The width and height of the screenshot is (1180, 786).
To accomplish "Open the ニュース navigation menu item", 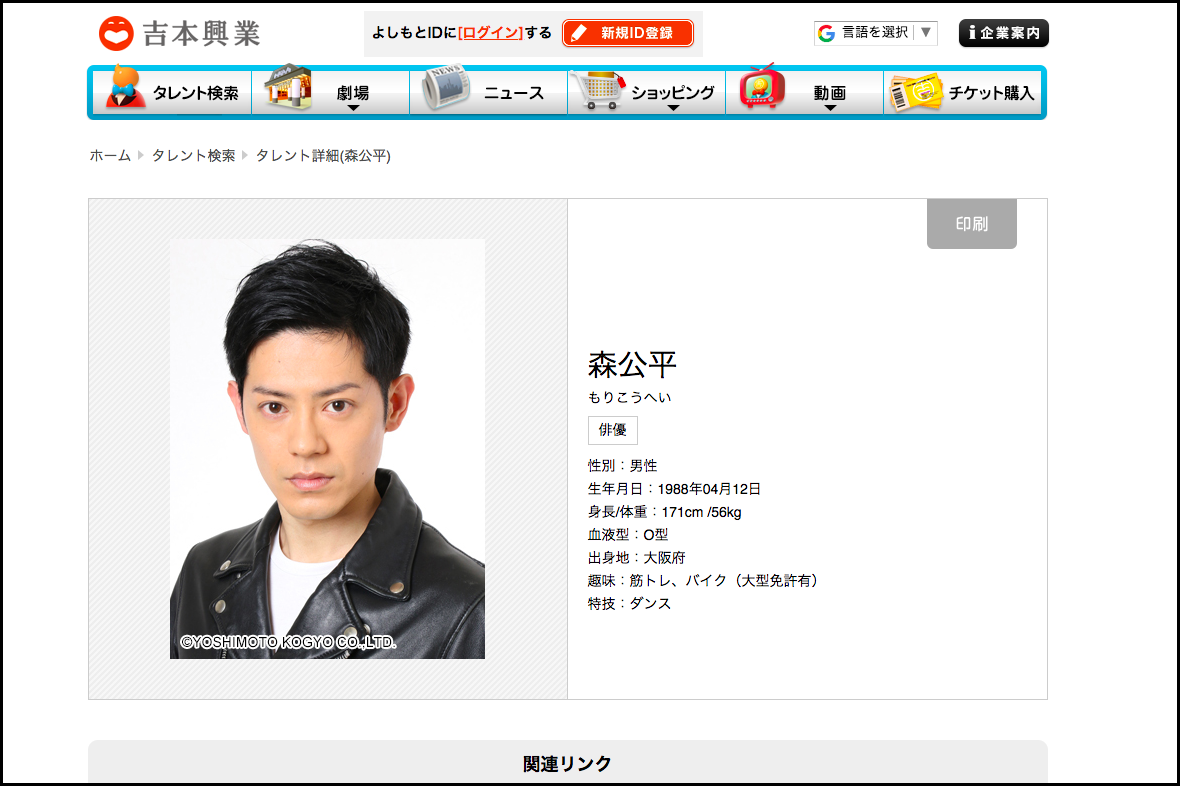I will pos(513,93).
